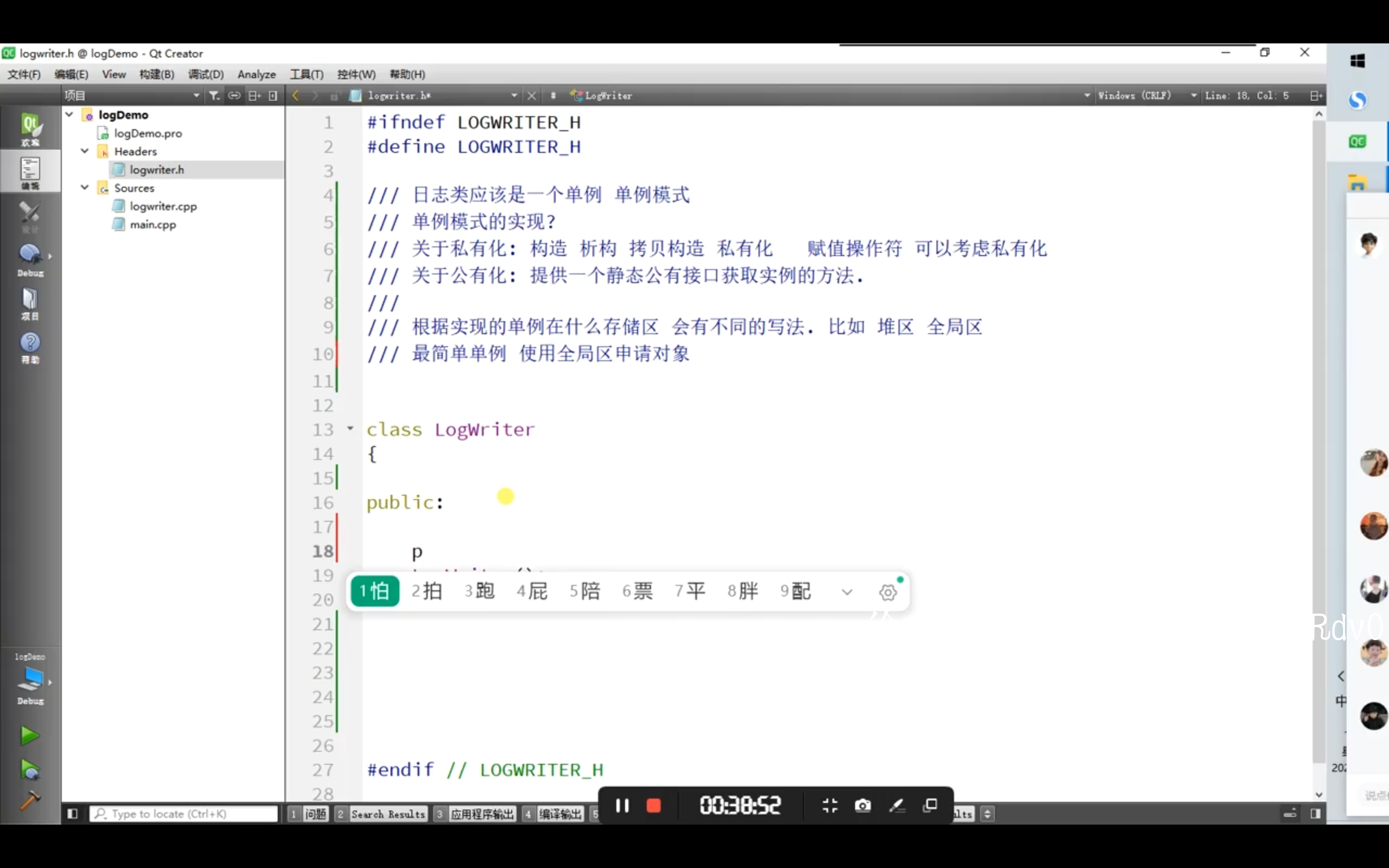The width and height of the screenshot is (1389, 868).
Task: Switch to the Search Results output tab
Action: coord(387,814)
